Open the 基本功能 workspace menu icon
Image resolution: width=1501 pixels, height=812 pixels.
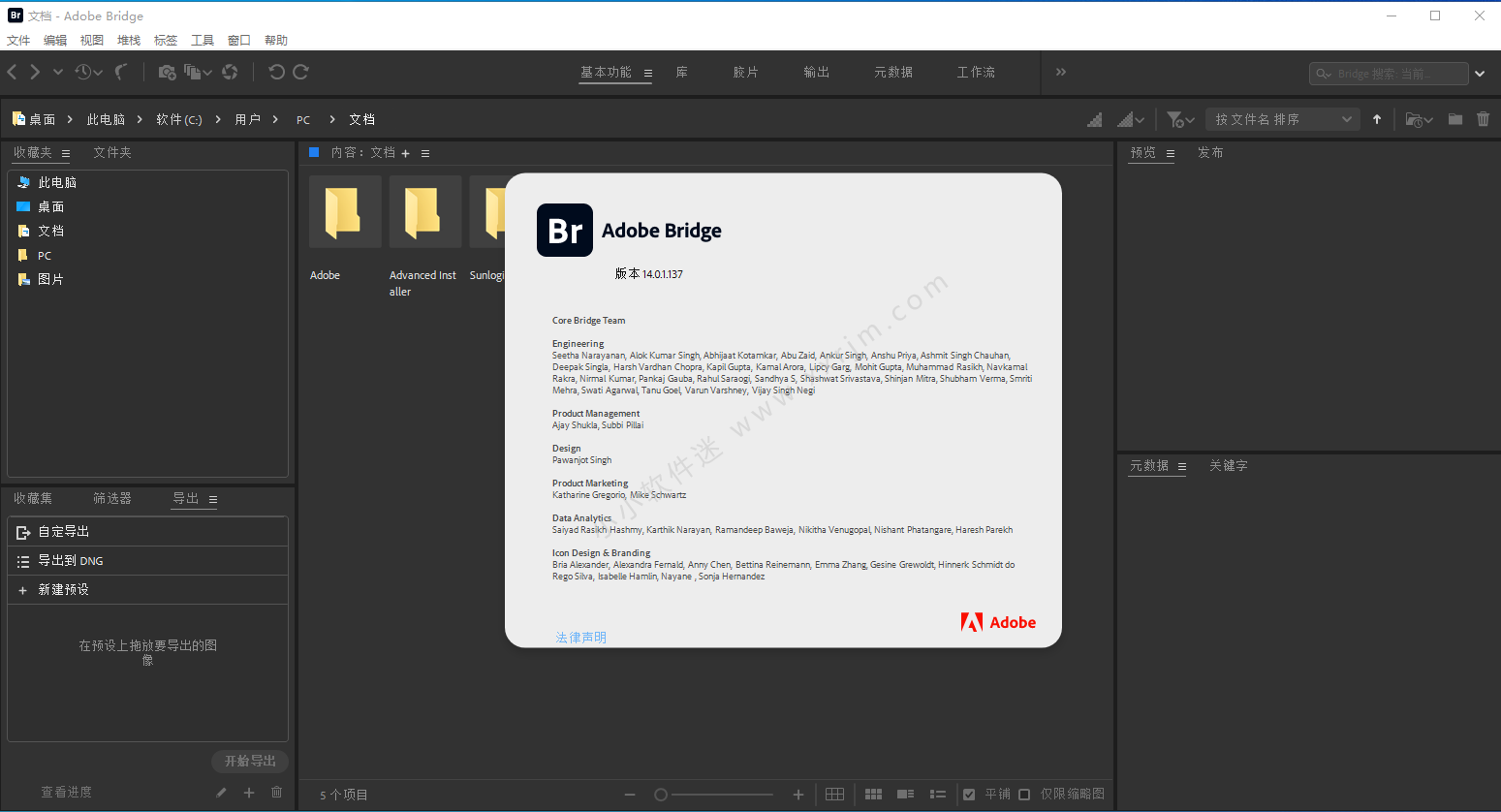pyautogui.click(x=648, y=73)
